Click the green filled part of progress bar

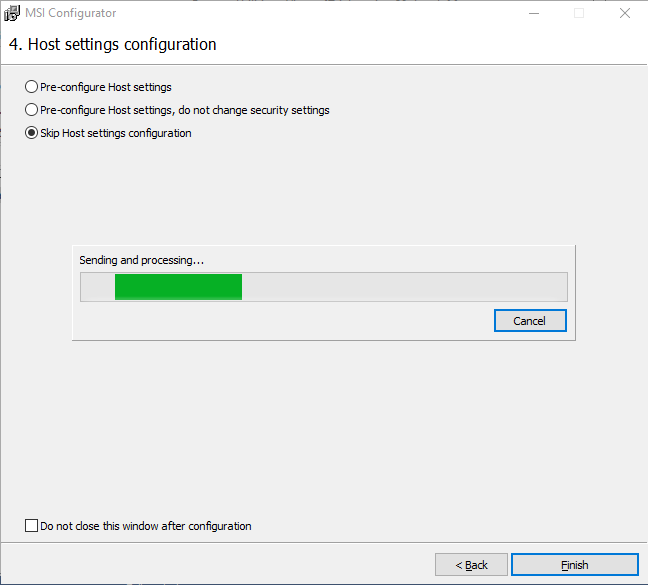178,287
